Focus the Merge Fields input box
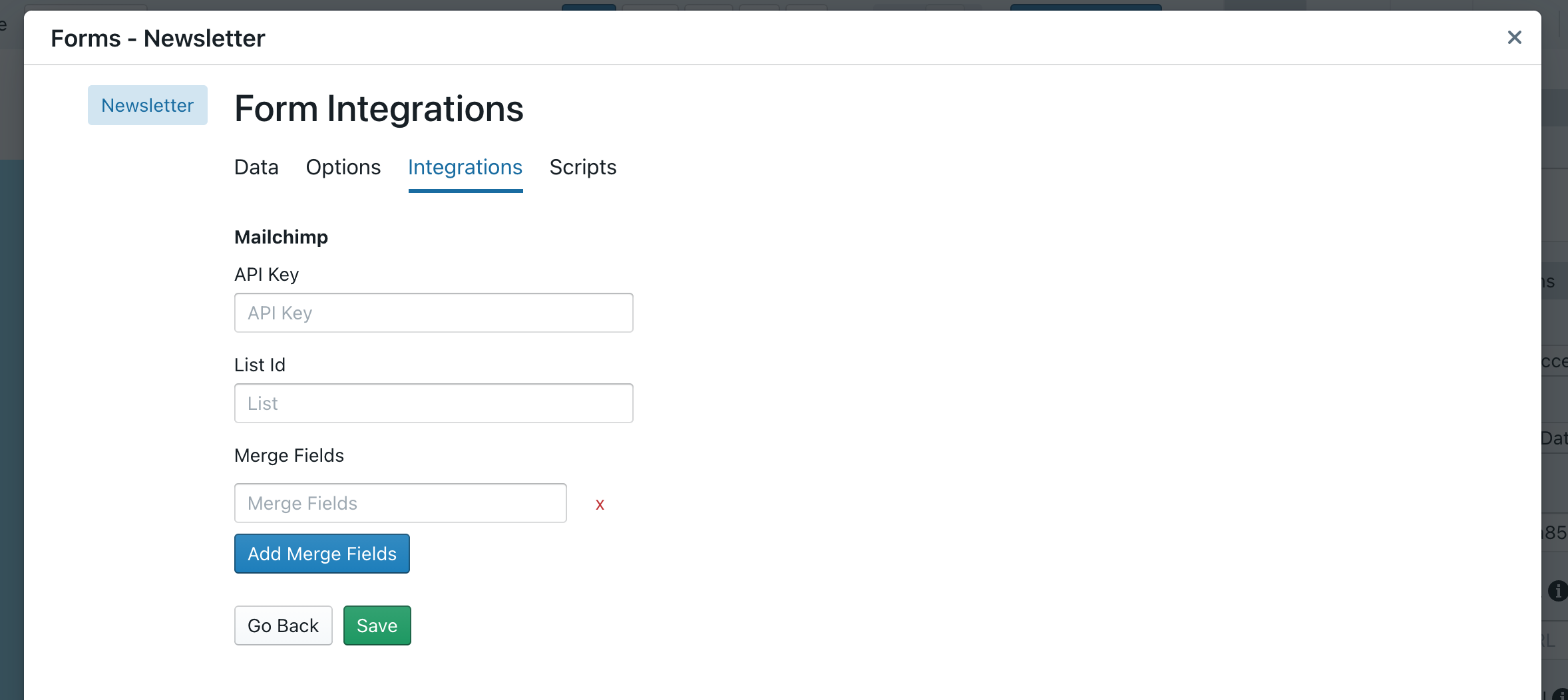Viewport: 1568px width, 700px height. (x=401, y=503)
